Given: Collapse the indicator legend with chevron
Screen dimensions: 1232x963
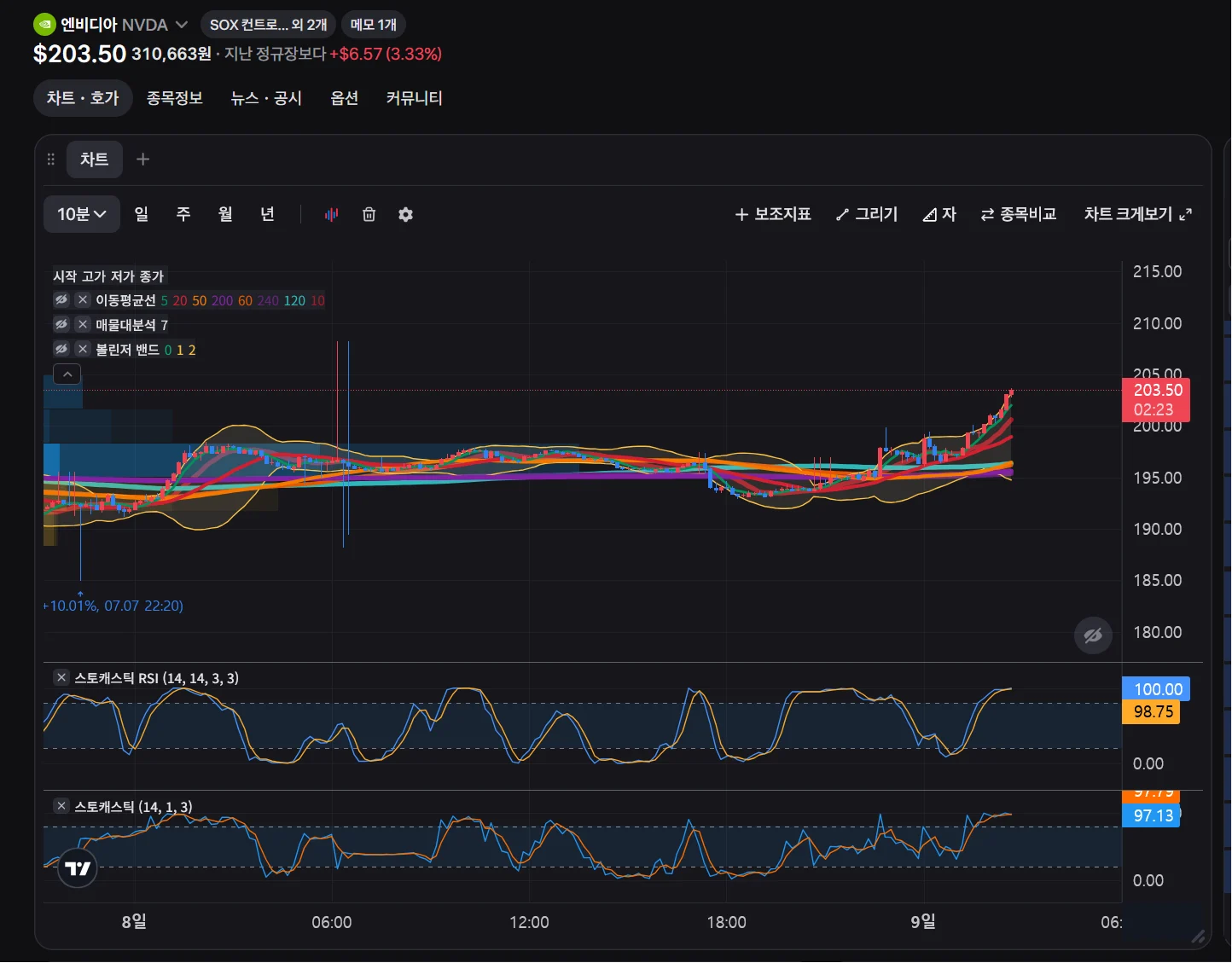Looking at the screenshot, I should coord(67,374).
